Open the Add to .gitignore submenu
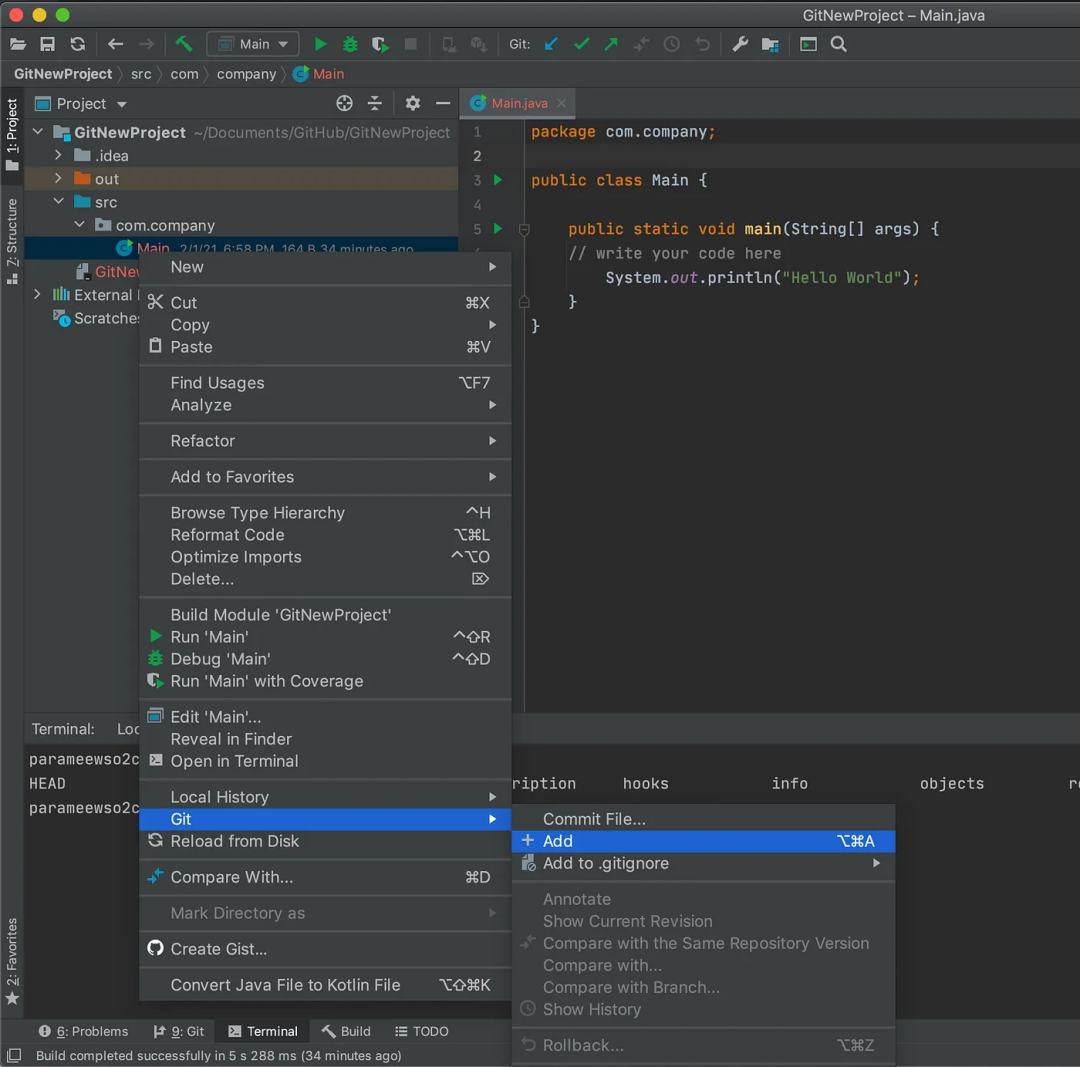The width and height of the screenshot is (1080, 1067). pos(703,863)
